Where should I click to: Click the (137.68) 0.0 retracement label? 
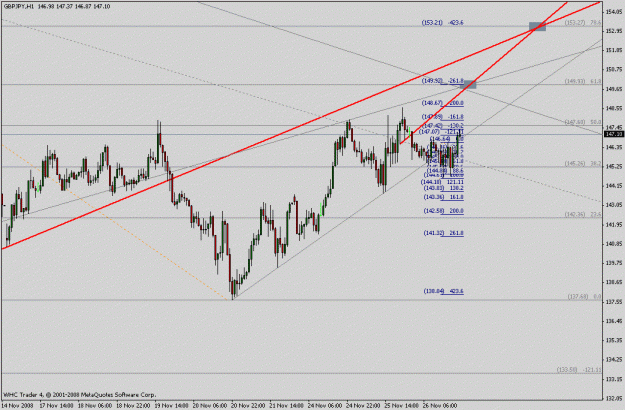584,296
